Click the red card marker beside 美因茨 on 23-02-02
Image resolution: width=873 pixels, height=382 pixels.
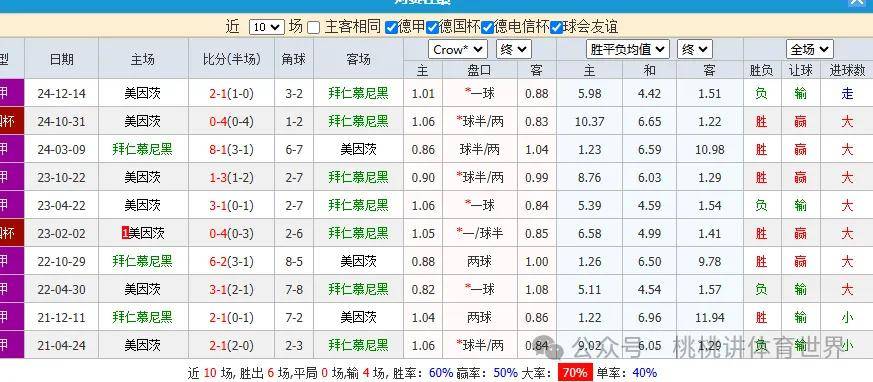click(125, 233)
